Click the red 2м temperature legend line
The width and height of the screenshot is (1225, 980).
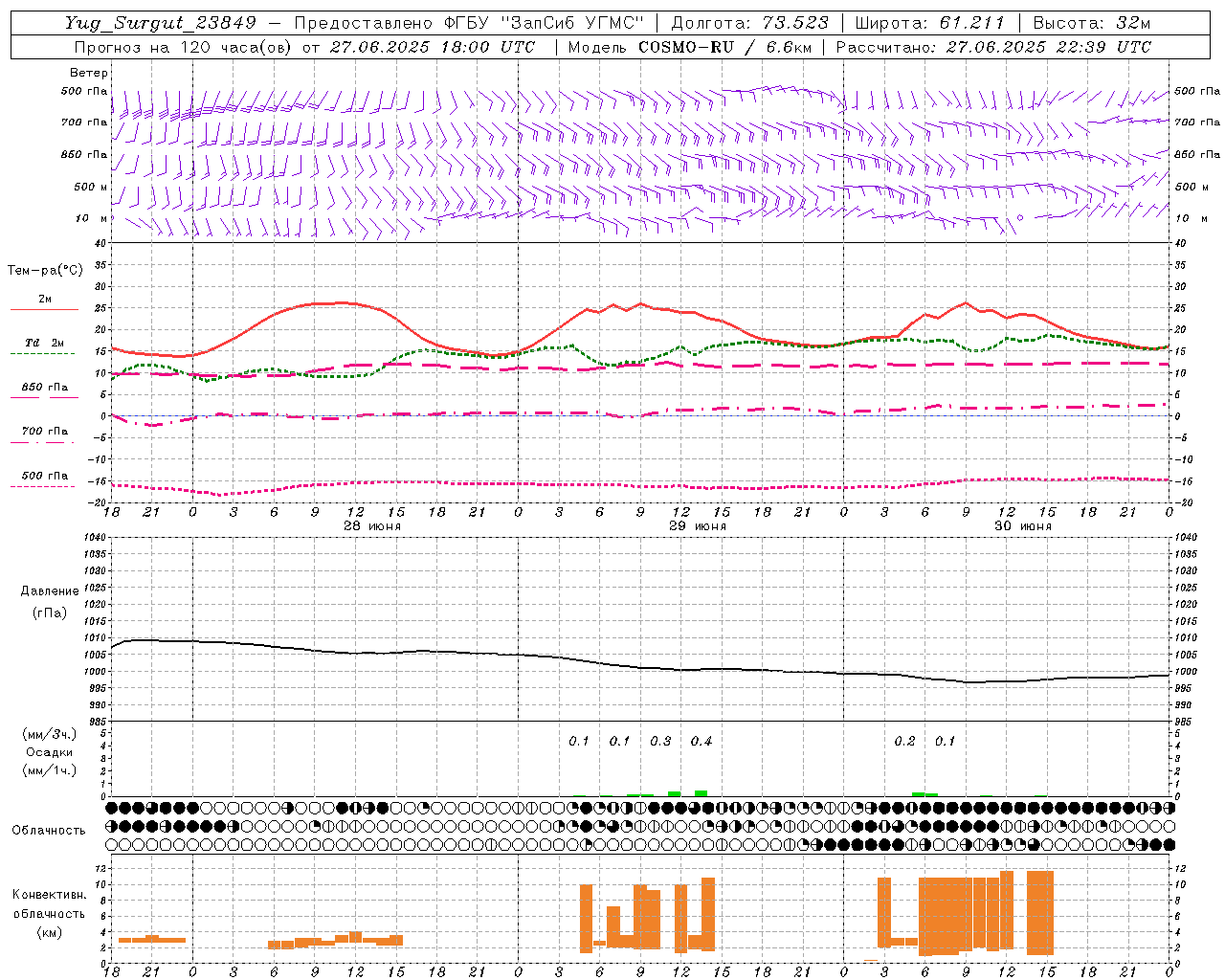pos(44,309)
